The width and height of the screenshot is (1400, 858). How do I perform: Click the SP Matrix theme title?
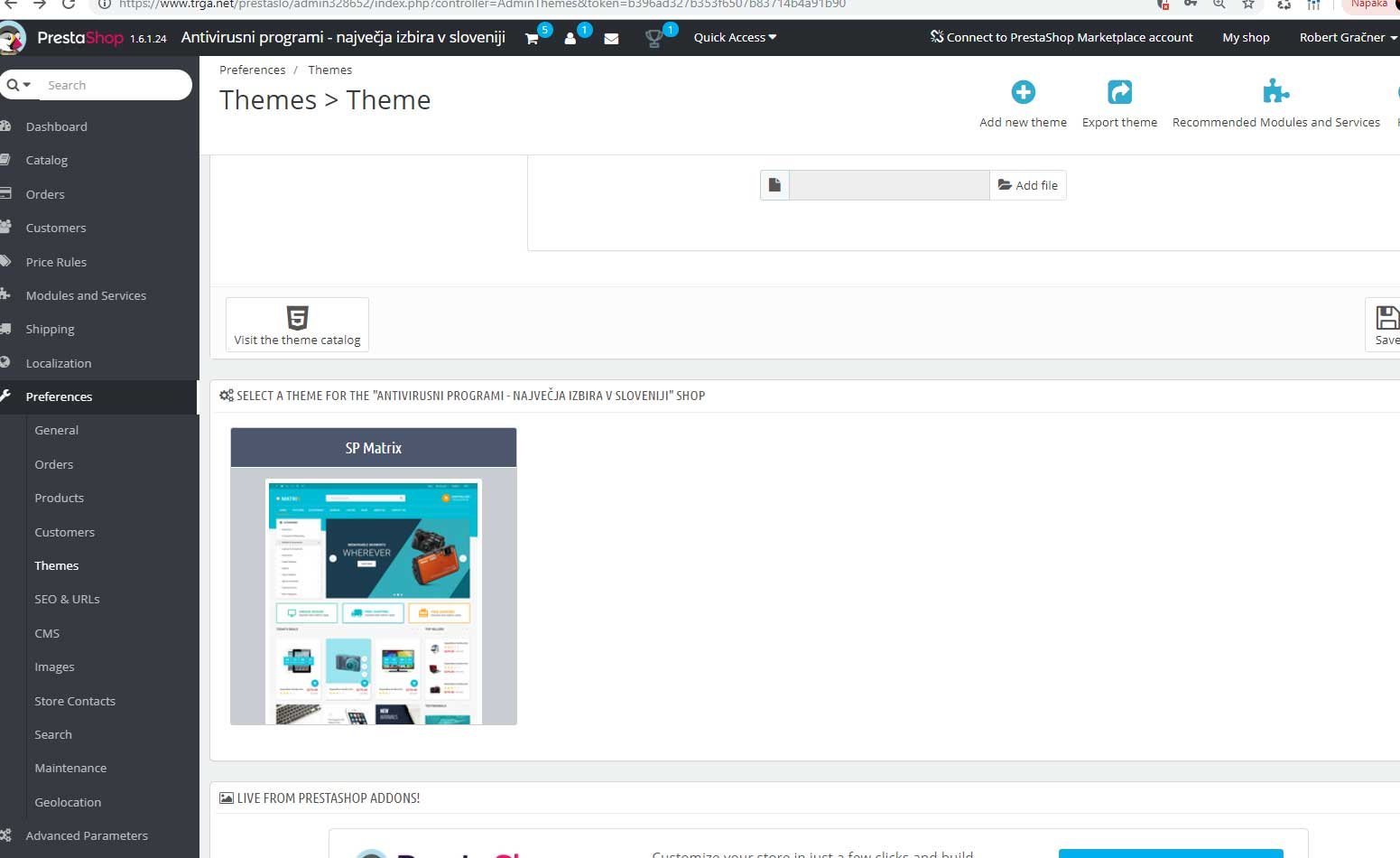374,448
